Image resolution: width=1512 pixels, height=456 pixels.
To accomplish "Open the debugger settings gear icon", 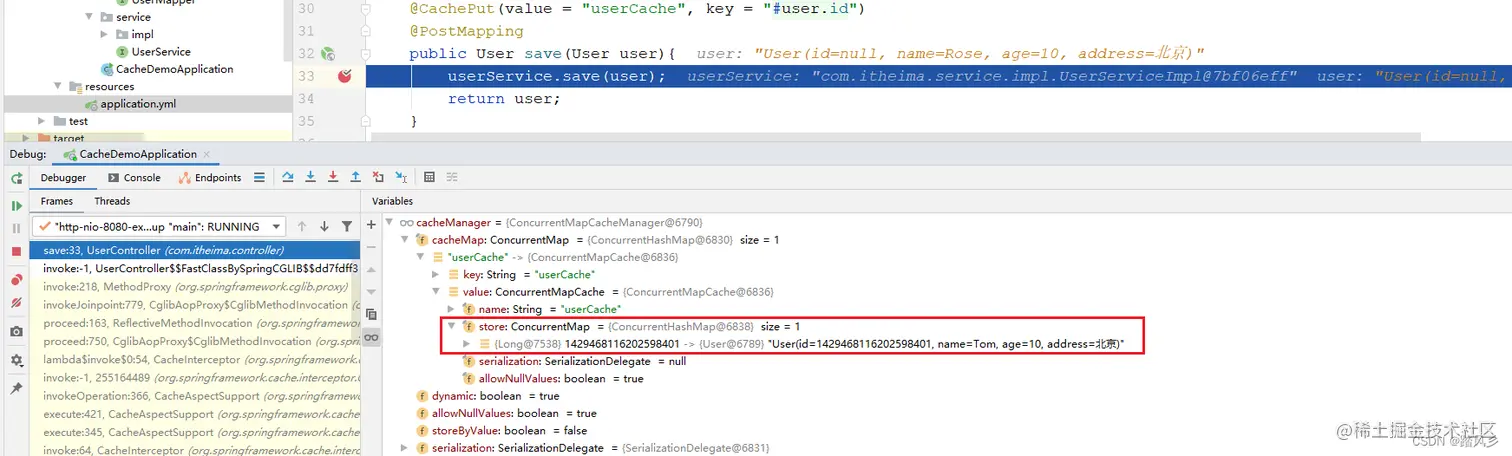I will [x=16, y=360].
